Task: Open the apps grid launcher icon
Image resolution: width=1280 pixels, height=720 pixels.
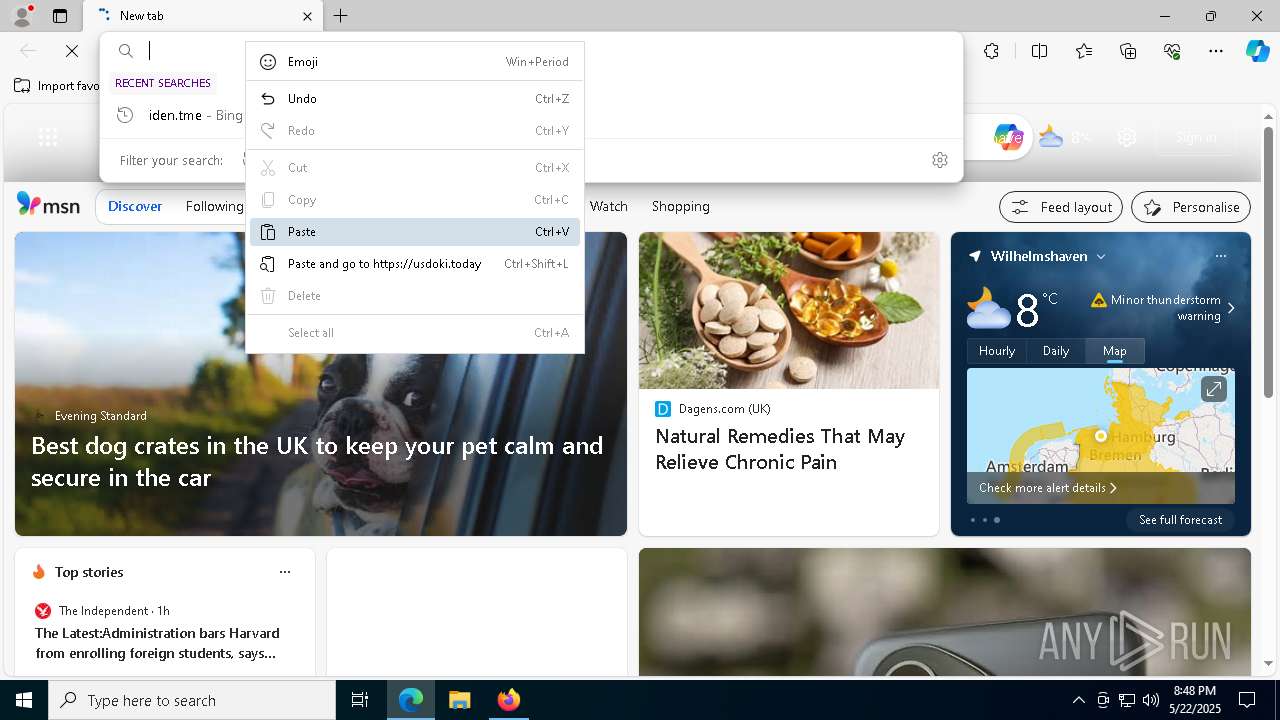Action: tap(48, 137)
